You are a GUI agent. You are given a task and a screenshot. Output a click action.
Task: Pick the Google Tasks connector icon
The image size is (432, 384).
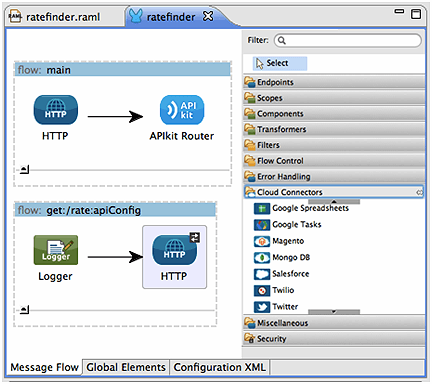(262, 225)
